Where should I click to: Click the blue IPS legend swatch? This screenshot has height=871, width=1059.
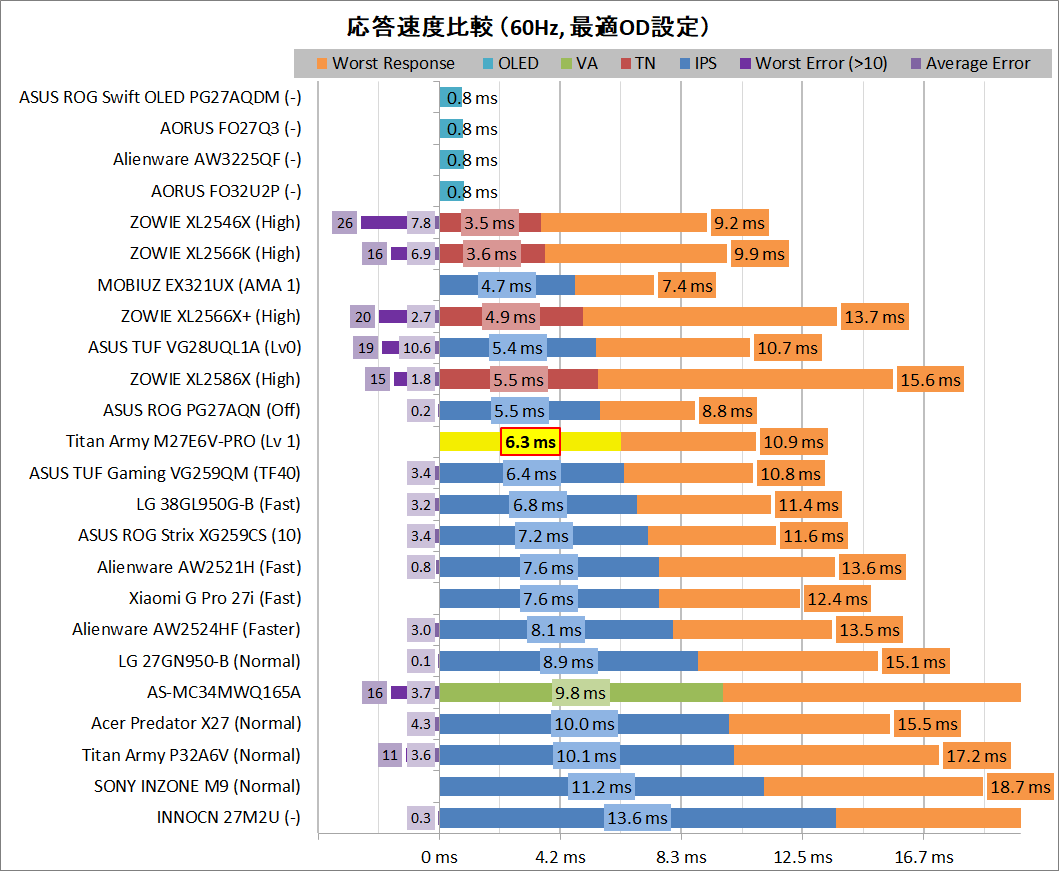[686, 63]
